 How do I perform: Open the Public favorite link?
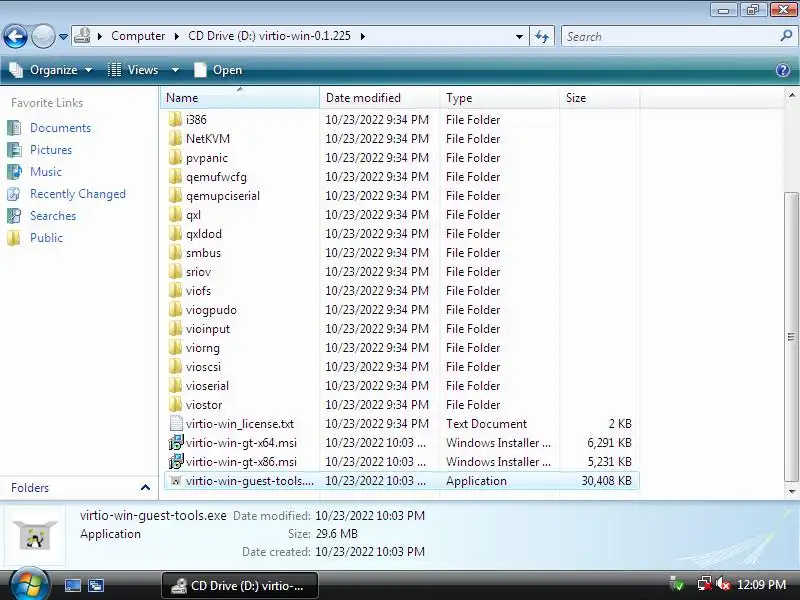[46, 238]
